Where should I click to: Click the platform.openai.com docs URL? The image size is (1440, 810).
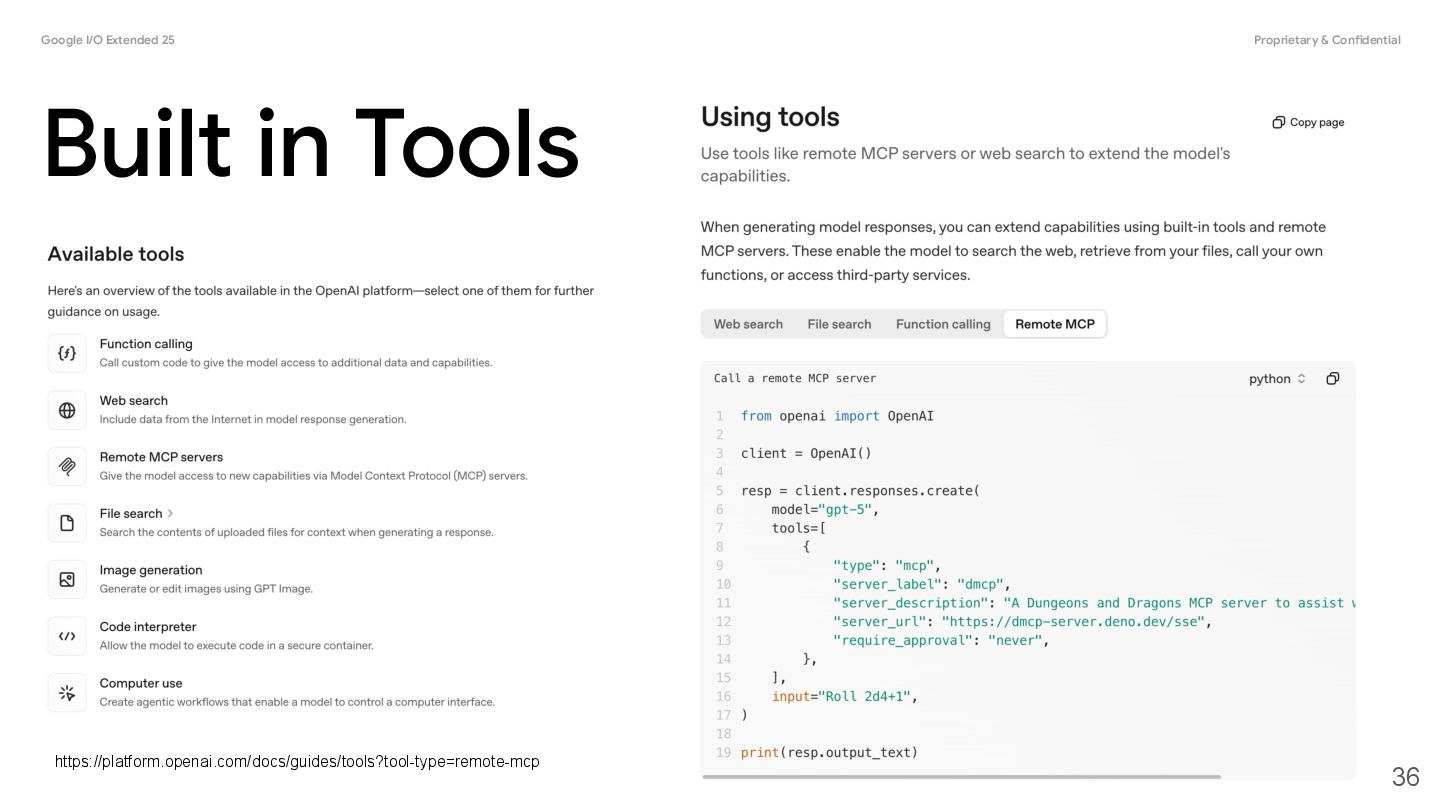[297, 762]
